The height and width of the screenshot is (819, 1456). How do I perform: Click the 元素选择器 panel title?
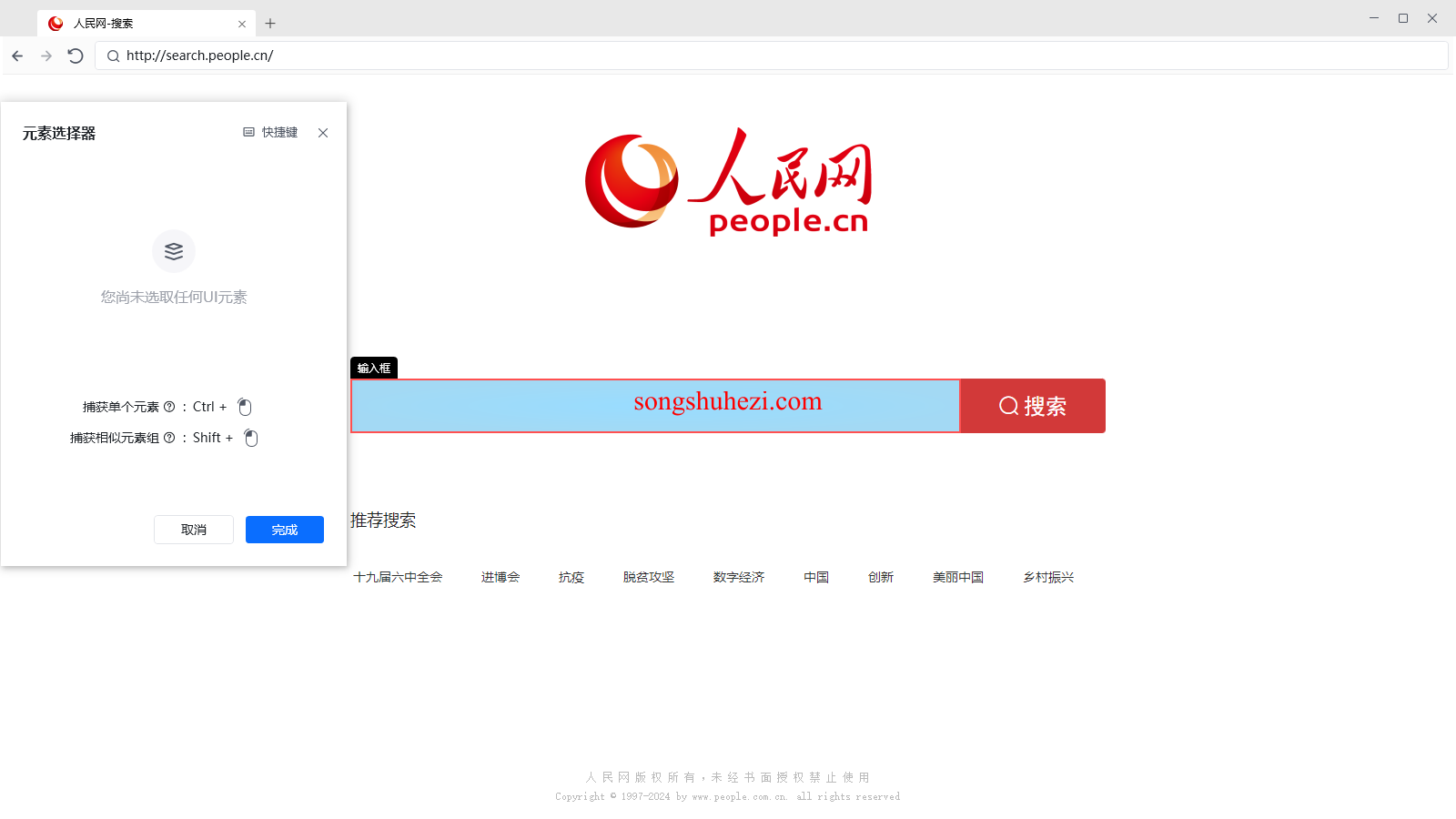(x=59, y=133)
